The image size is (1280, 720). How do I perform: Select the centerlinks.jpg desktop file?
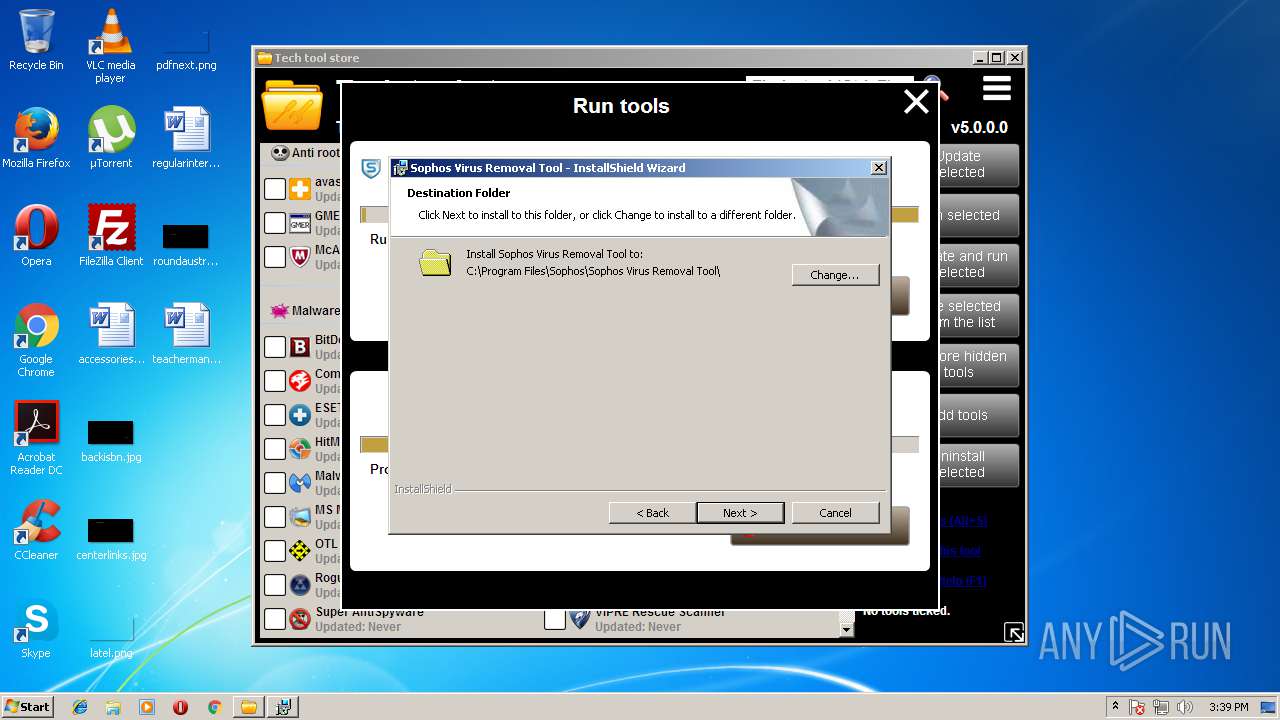point(111,536)
